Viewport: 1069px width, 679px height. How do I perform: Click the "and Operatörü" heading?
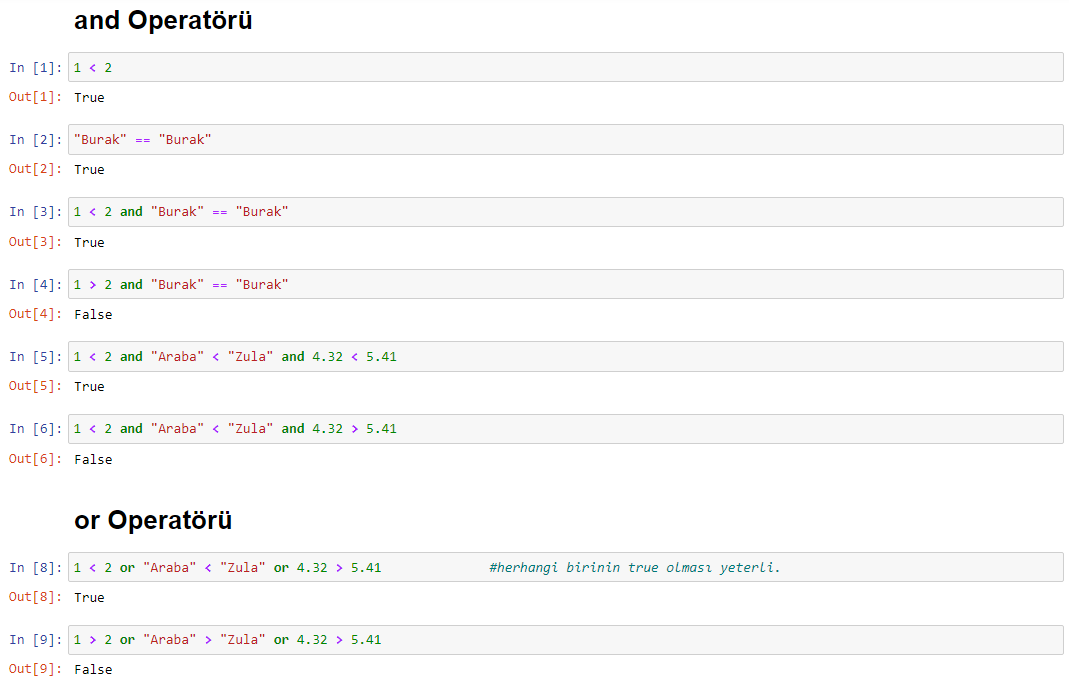coord(163,20)
